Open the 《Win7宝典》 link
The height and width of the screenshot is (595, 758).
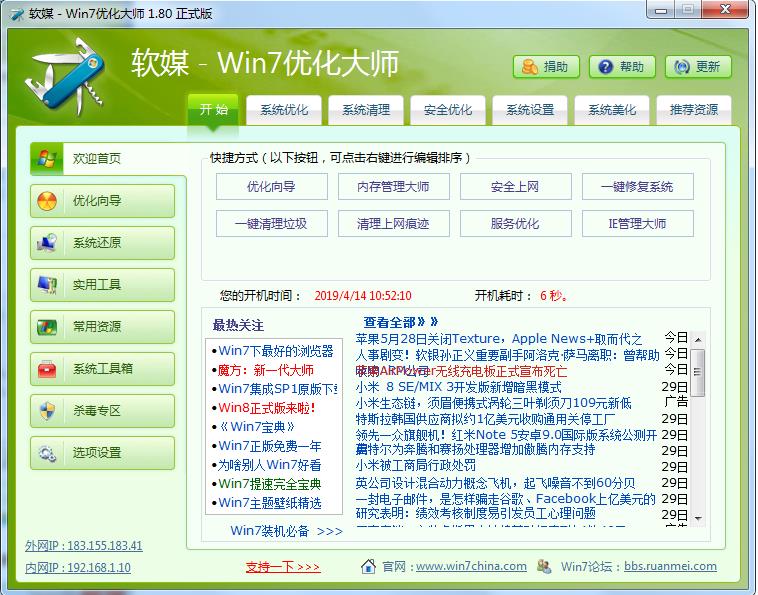coord(257,427)
